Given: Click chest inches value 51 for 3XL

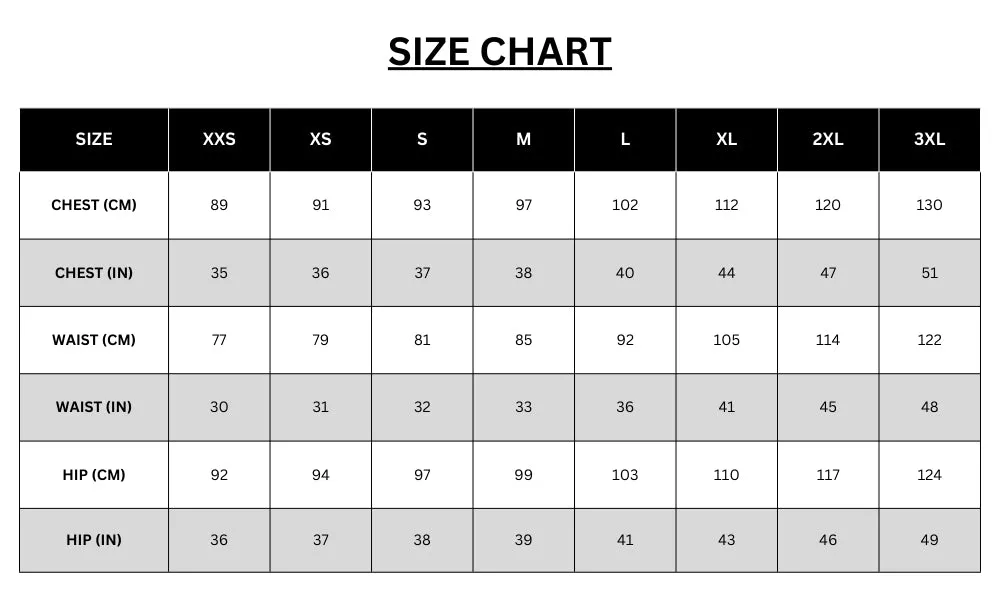Looking at the screenshot, I should [x=929, y=273].
